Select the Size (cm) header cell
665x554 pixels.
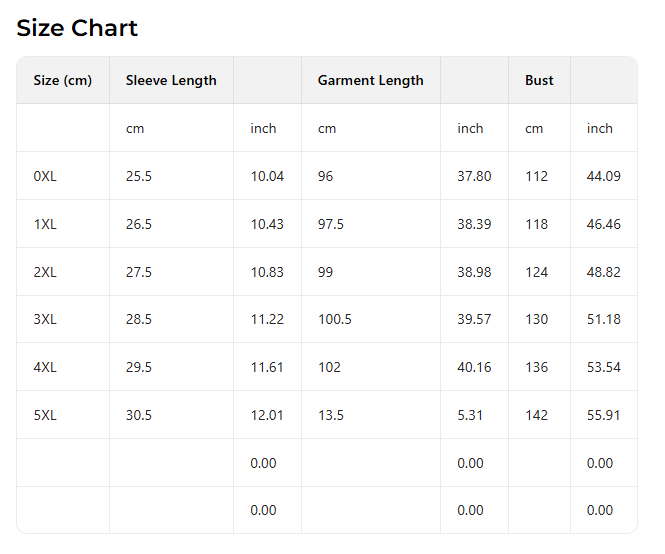(63, 80)
